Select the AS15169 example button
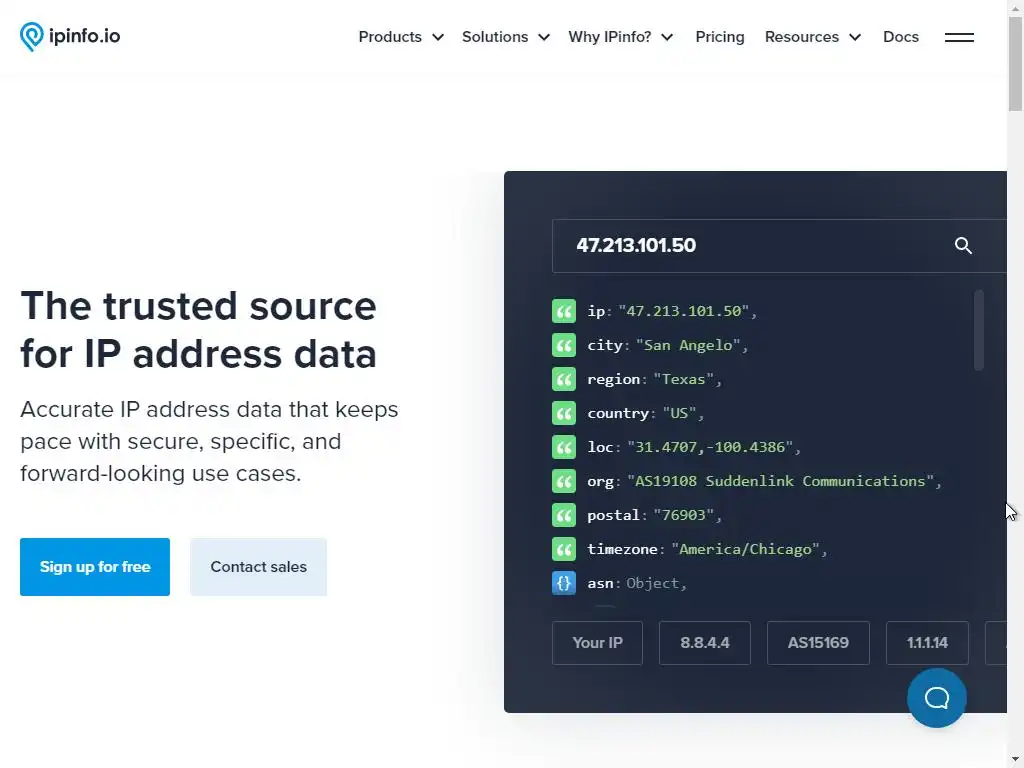 [x=818, y=643]
